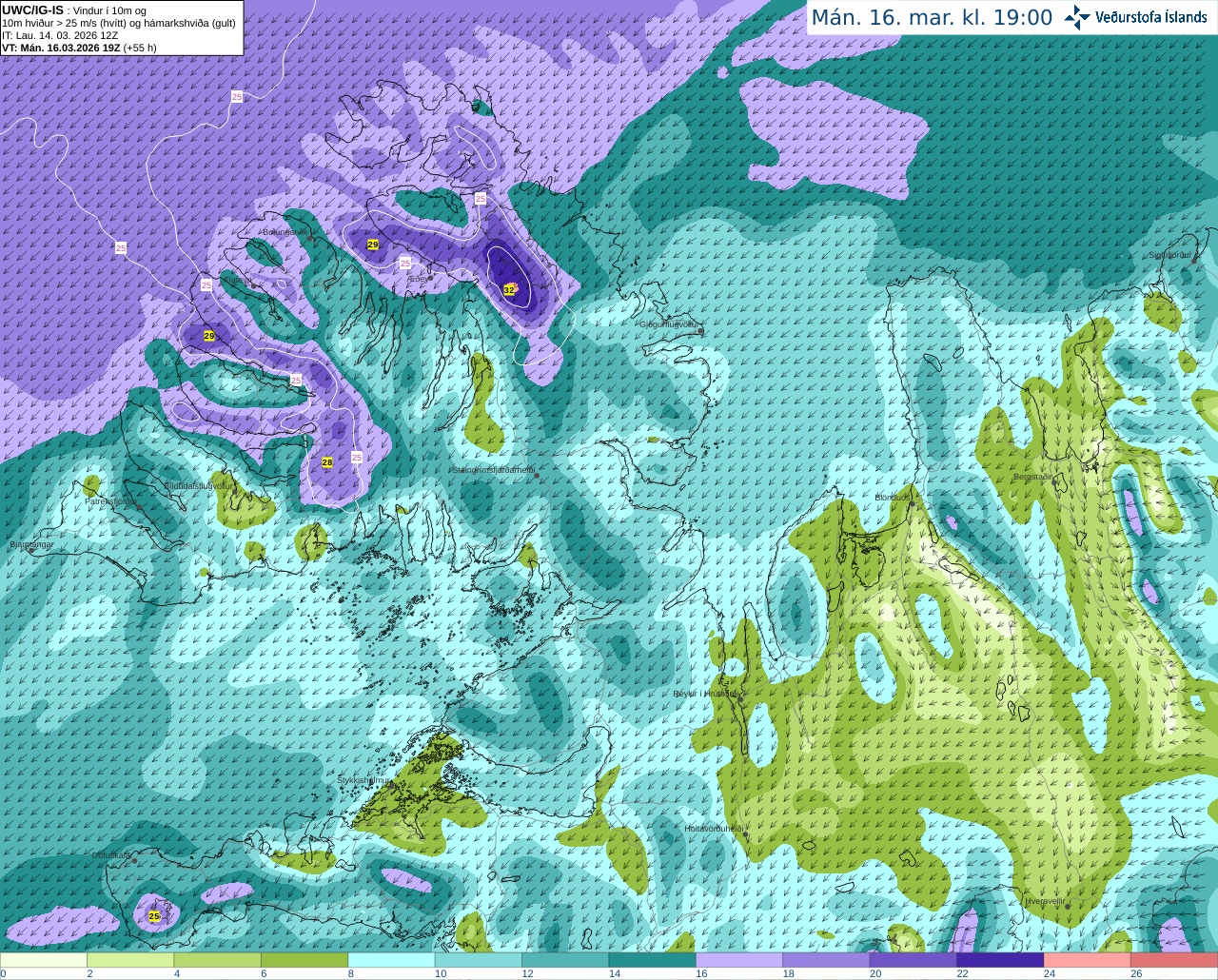Click the yellow 25 gust marker near Gufuskálar
Screen dimensions: 1218x980
[x=154, y=916]
